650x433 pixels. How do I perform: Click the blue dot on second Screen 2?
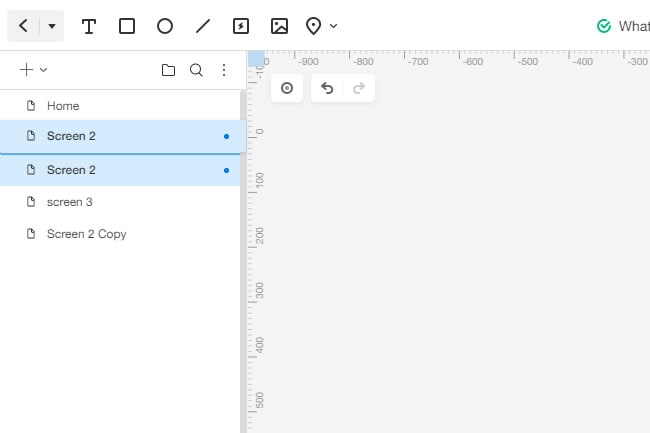click(226, 170)
